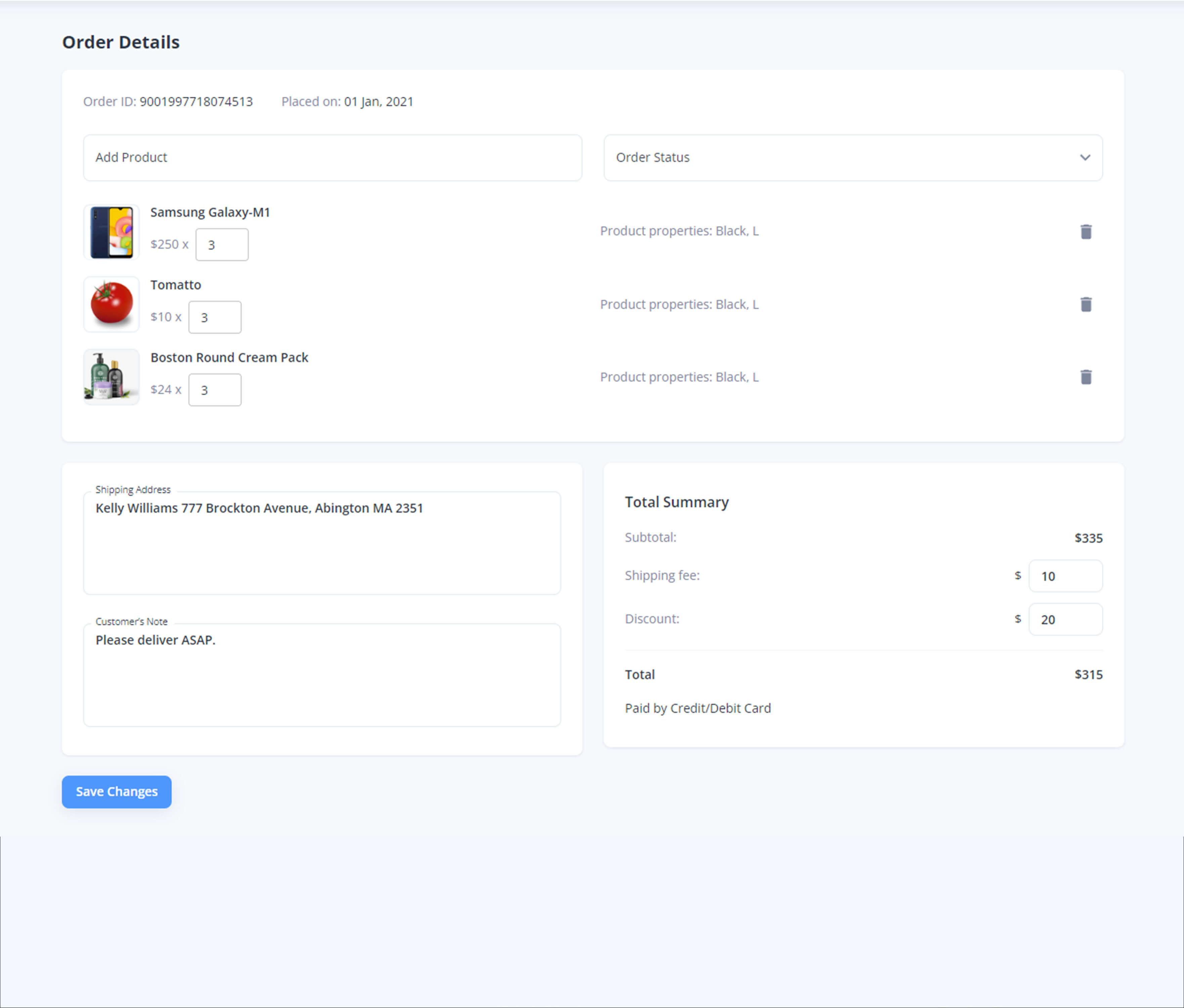Focus the Add Product field
This screenshot has width=1184, height=1008.
click(x=333, y=158)
